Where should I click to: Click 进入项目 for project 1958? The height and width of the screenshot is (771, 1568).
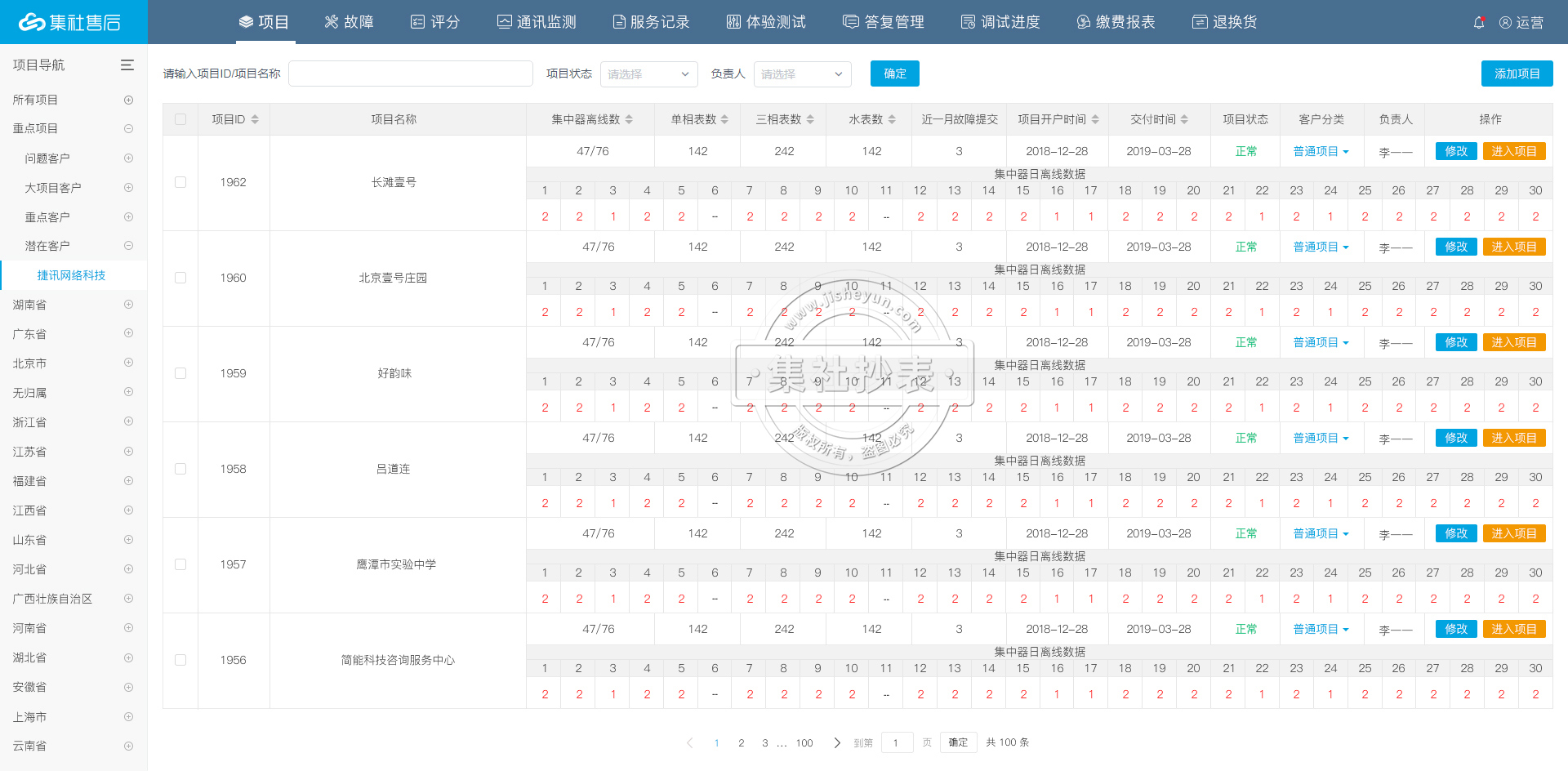(x=1513, y=438)
